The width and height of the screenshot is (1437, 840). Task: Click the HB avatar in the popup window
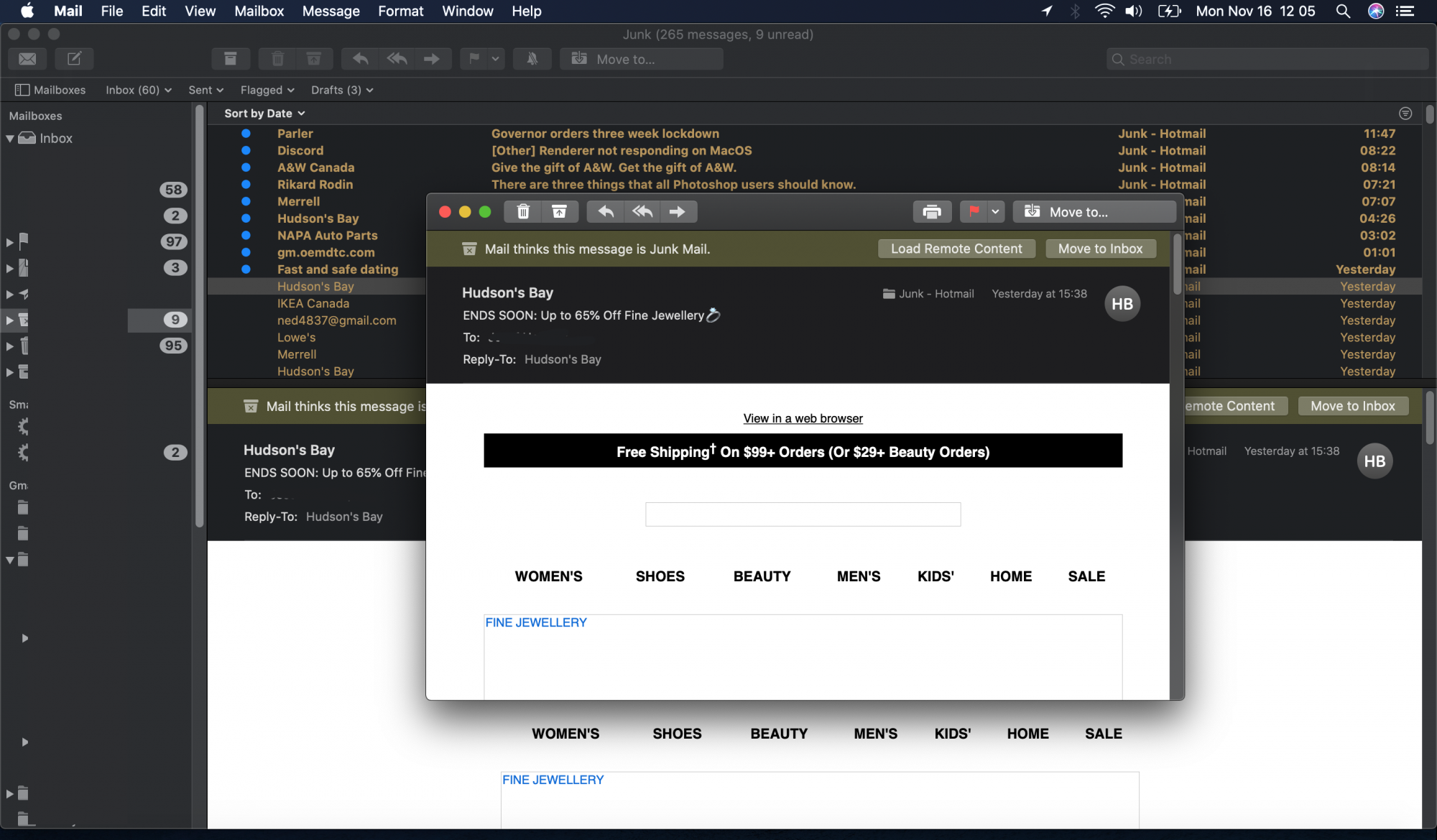[1122, 304]
